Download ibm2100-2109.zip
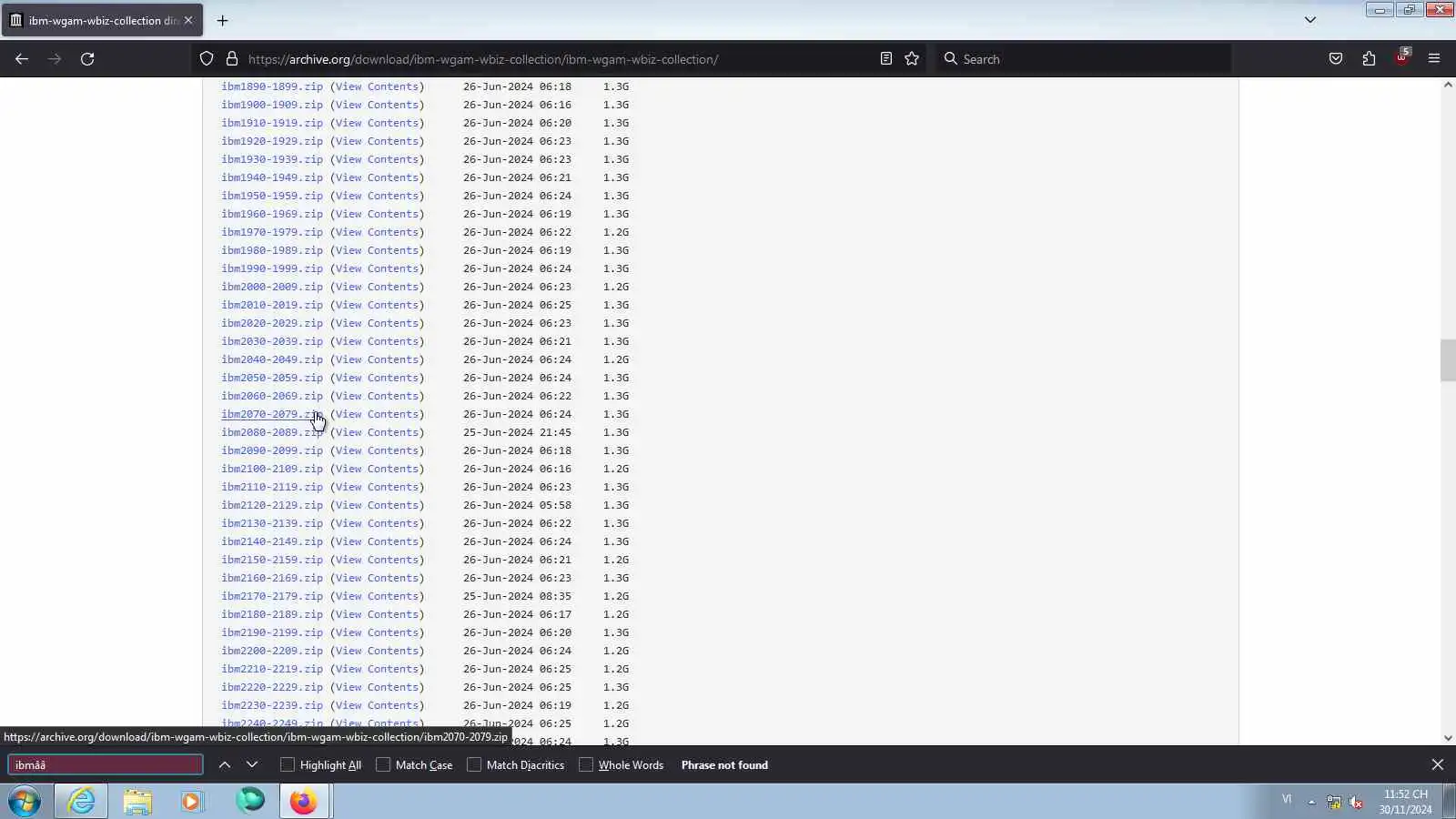Screen dimensions: 1456x819 point(272,469)
